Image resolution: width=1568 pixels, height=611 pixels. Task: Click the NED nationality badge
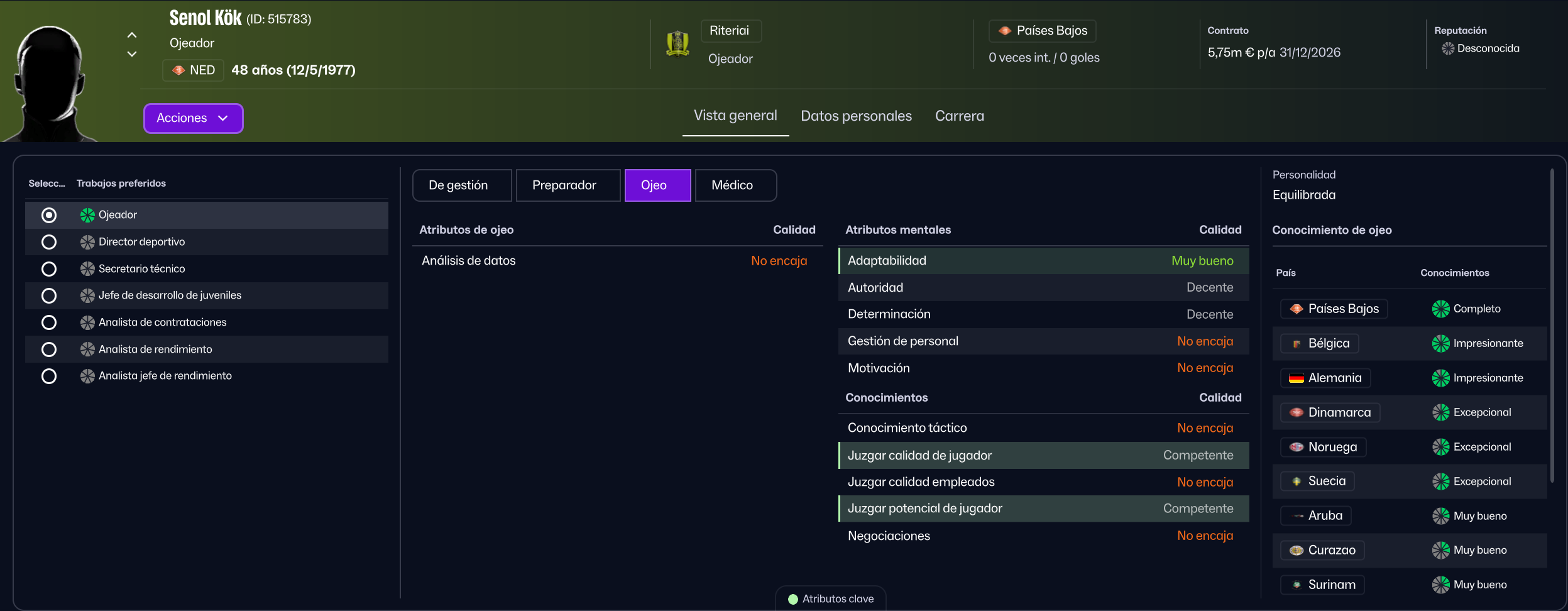[194, 70]
